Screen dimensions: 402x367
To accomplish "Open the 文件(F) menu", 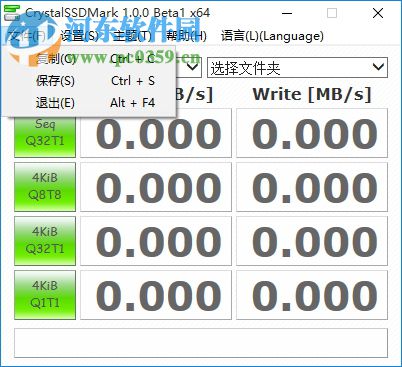I will click(x=26, y=36).
